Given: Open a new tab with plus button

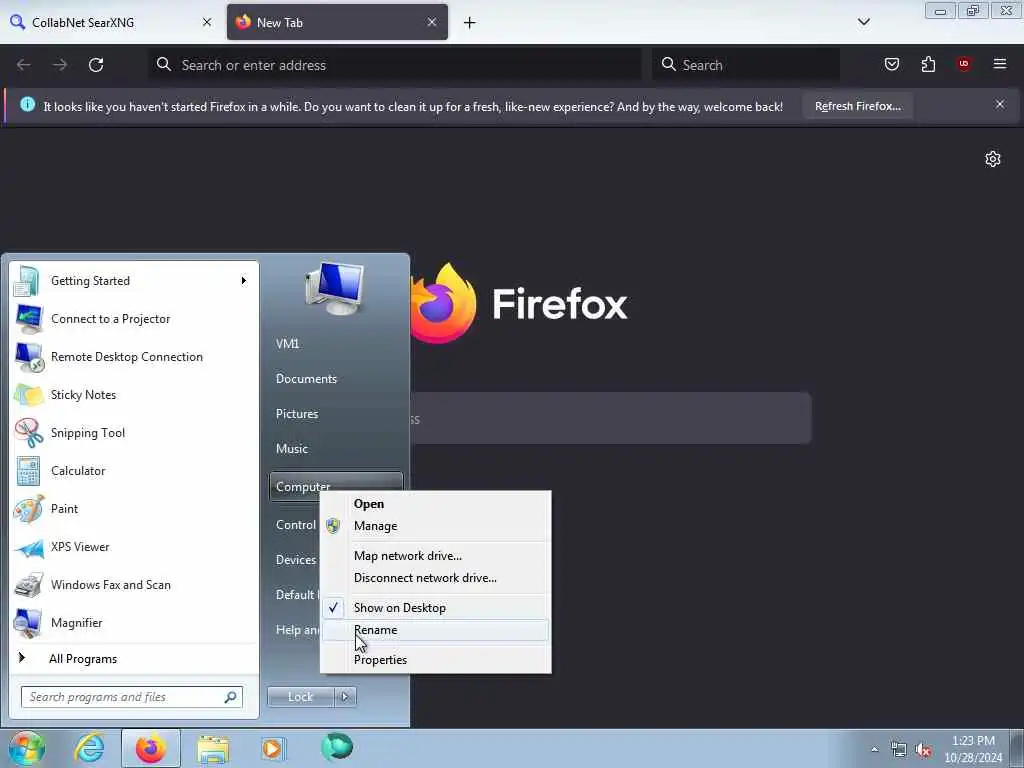Looking at the screenshot, I should tap(470, 23).
